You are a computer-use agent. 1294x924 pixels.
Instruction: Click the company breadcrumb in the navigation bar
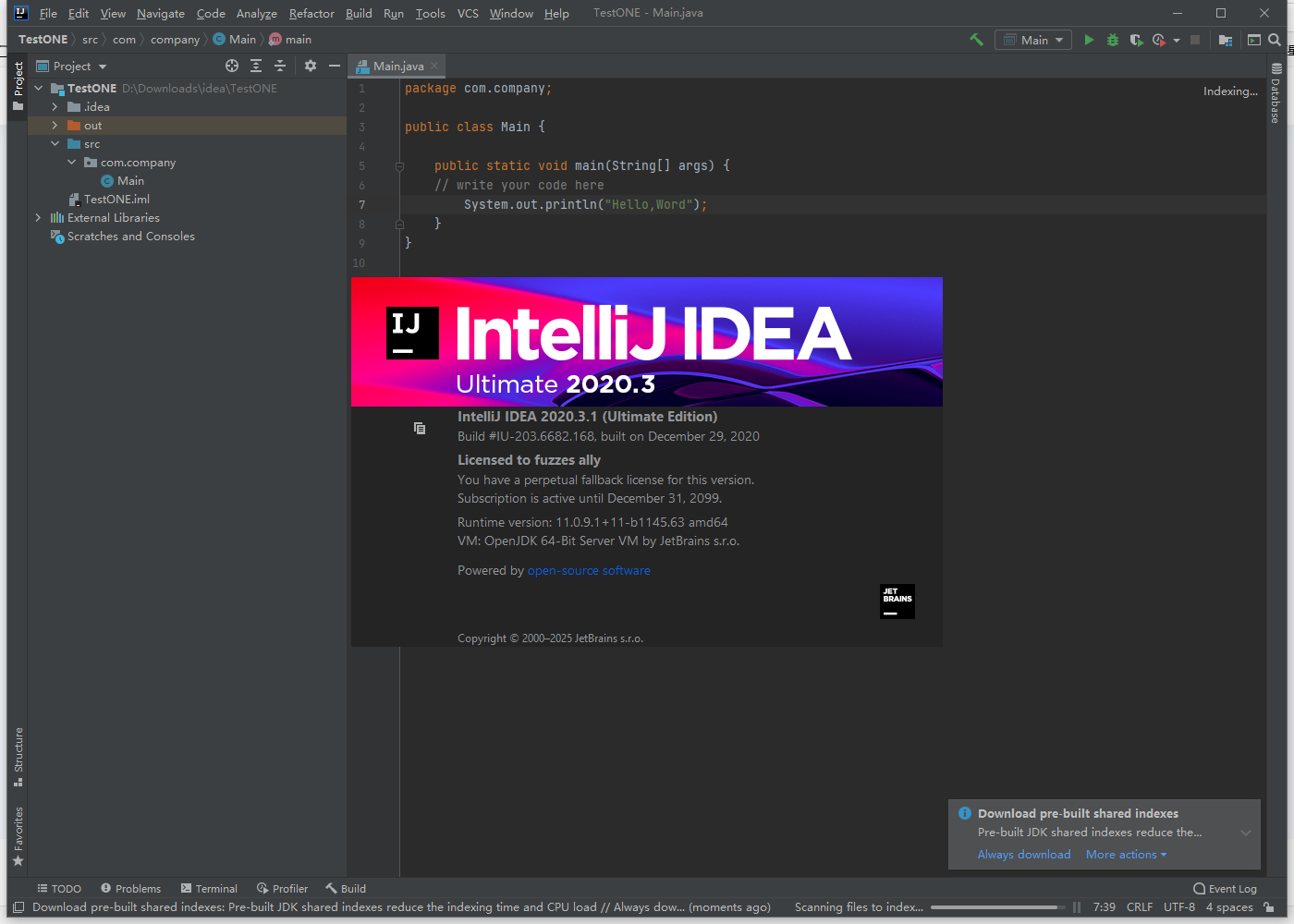[x=175, y=40]
